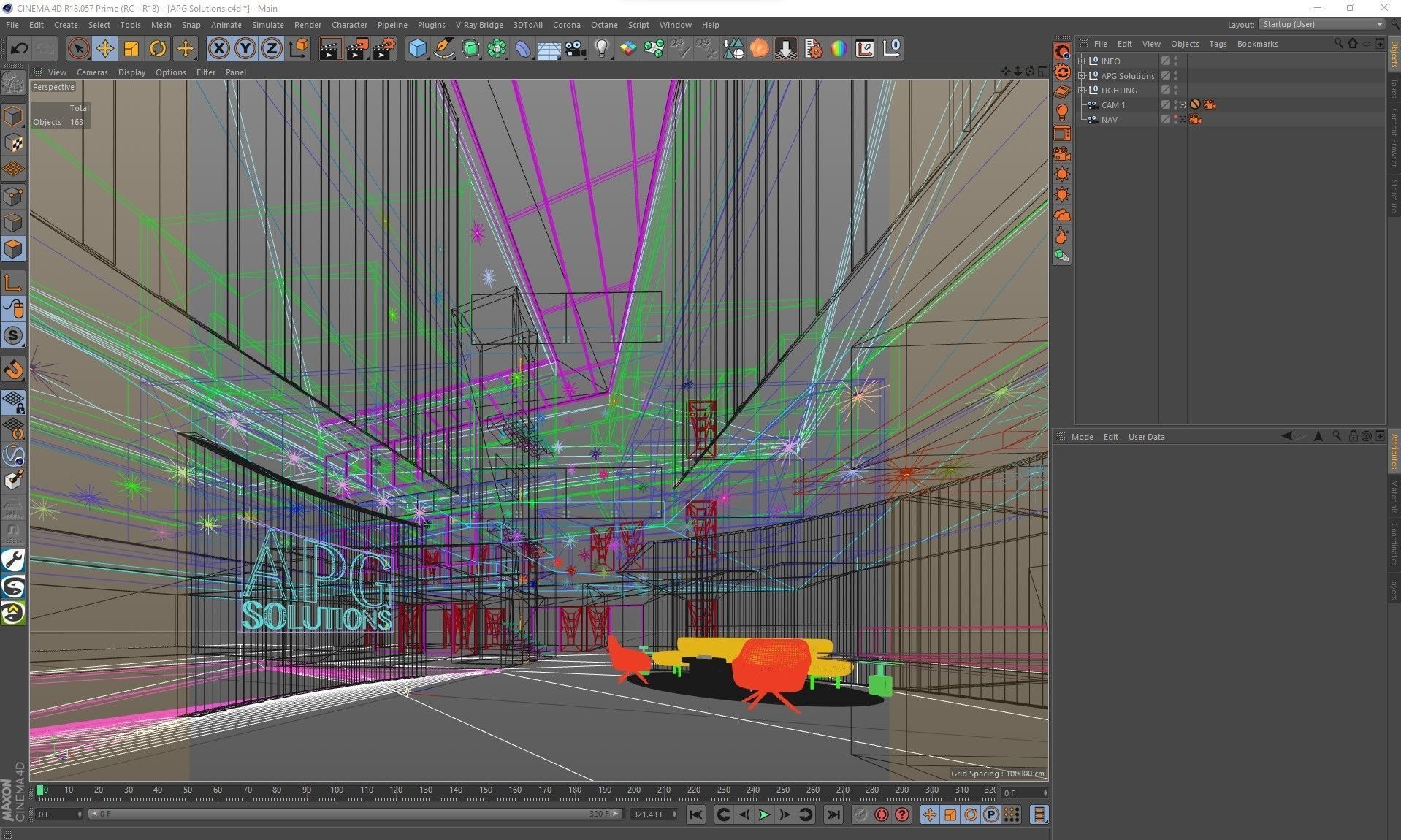Switch to the Materials side tab
Screen dimensions: 1401x840
[1394, 497]
